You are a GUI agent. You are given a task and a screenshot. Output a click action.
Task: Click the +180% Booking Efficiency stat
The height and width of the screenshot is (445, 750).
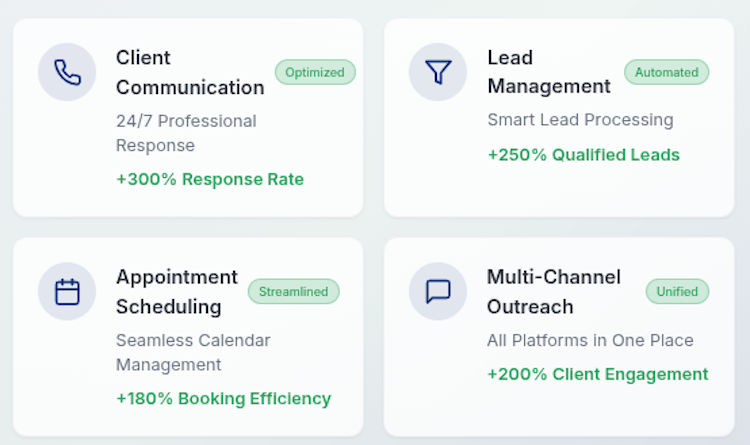pyautogui.click(x=223, y=399)
